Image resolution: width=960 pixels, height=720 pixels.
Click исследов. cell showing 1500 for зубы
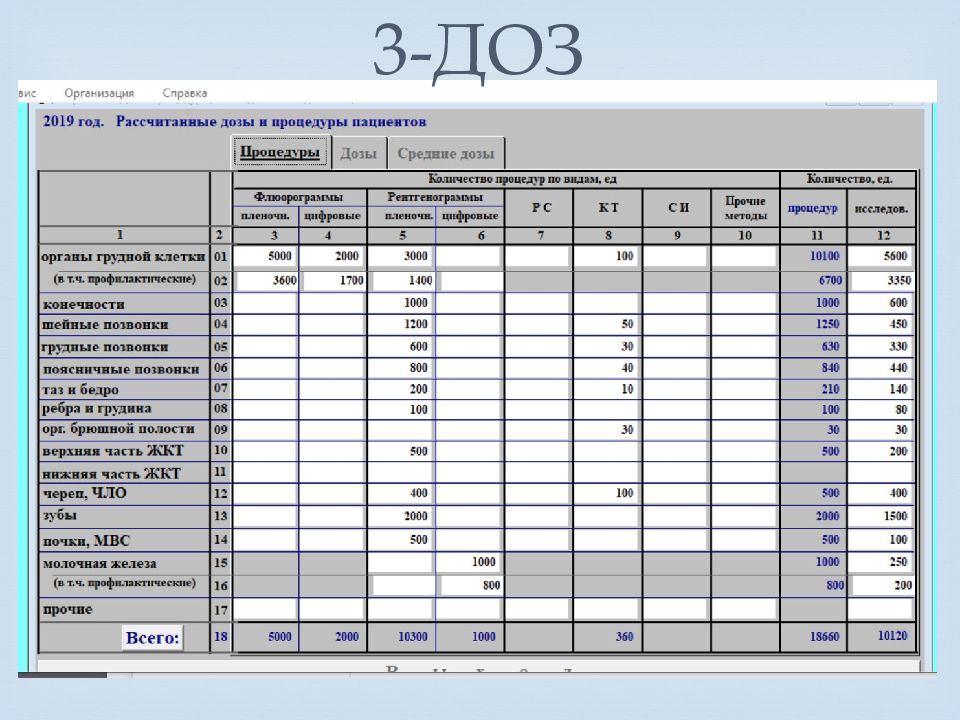click(881, 516)
